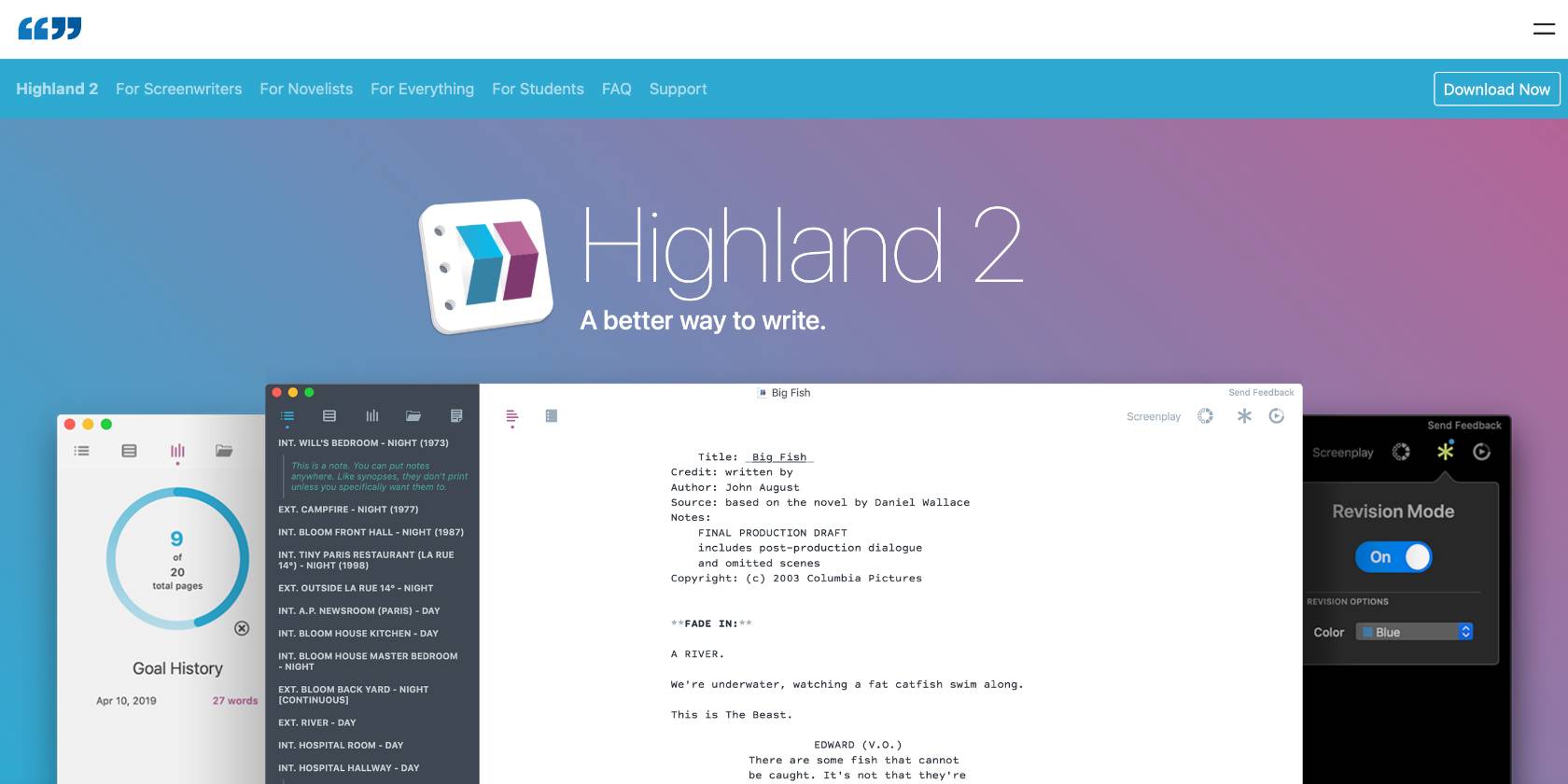
Task: Open the hamburger menu at top right
Action: point(1544,29)
